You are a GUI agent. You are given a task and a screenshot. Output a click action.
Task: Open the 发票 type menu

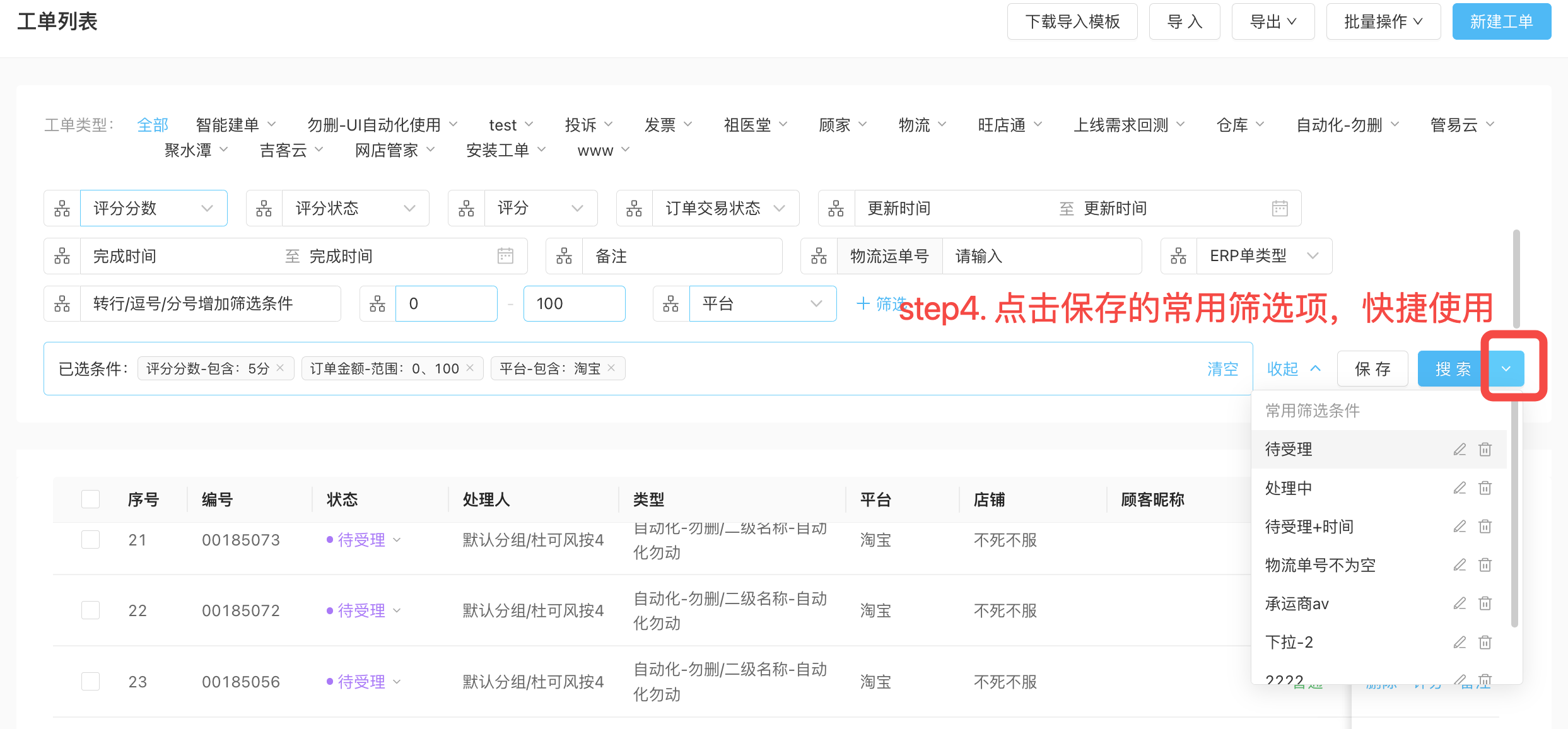(x=668, y=125)
